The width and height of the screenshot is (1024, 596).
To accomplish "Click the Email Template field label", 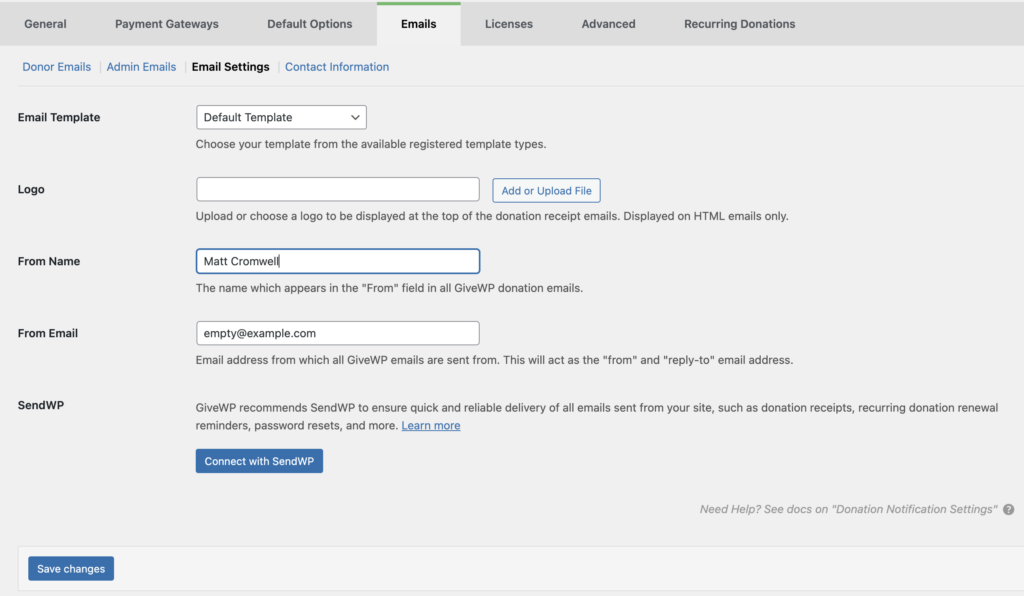I will point(59,118).
